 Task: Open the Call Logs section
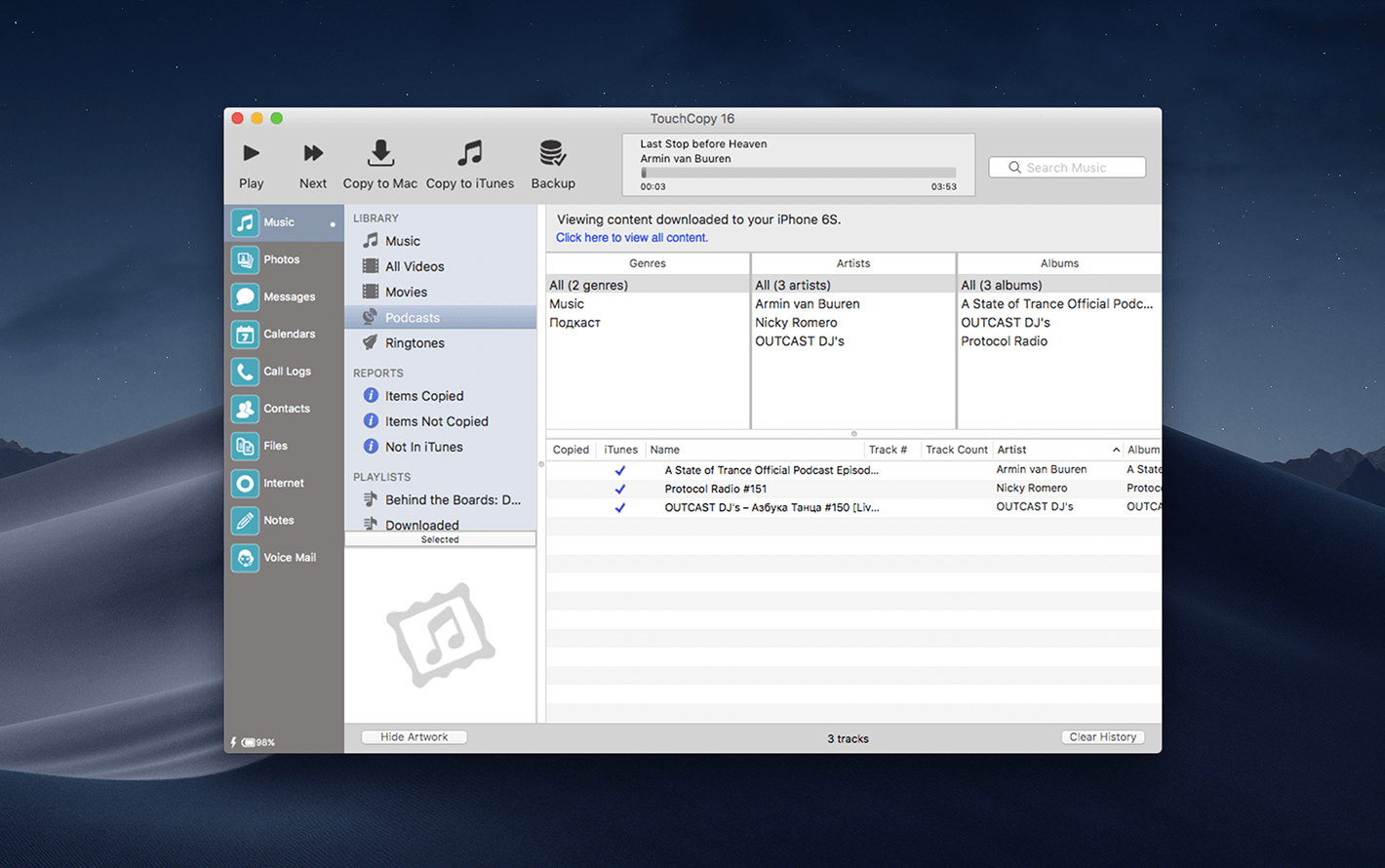pyautogui.click(x=286, y=372)
